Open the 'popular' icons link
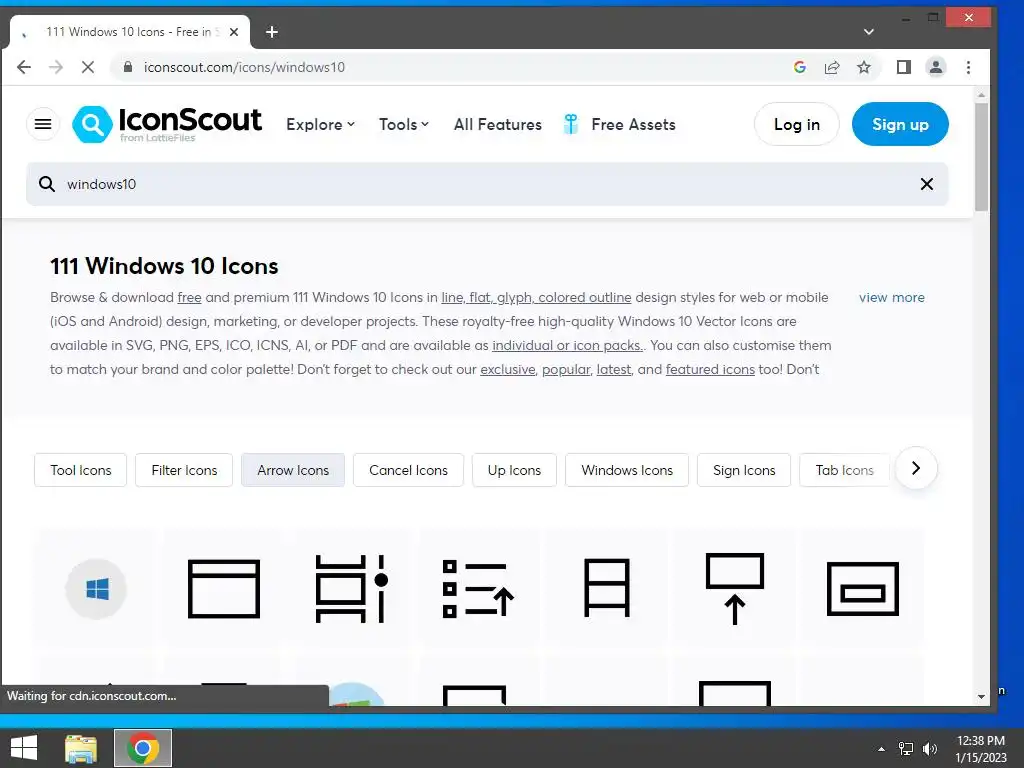Screen dimensions: 1024x768 [566, 370]
